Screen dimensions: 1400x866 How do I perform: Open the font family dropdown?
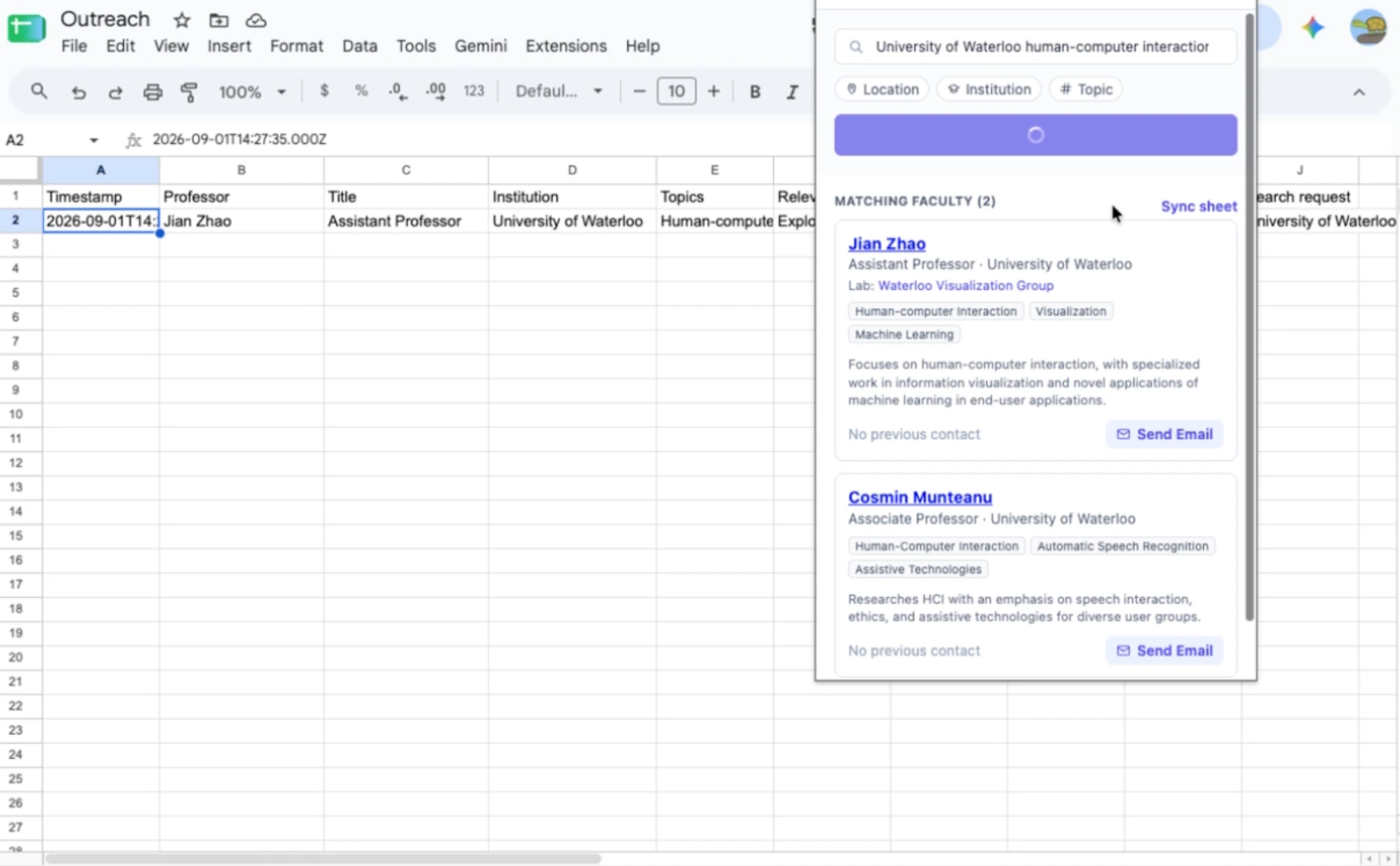click(559, 92)
